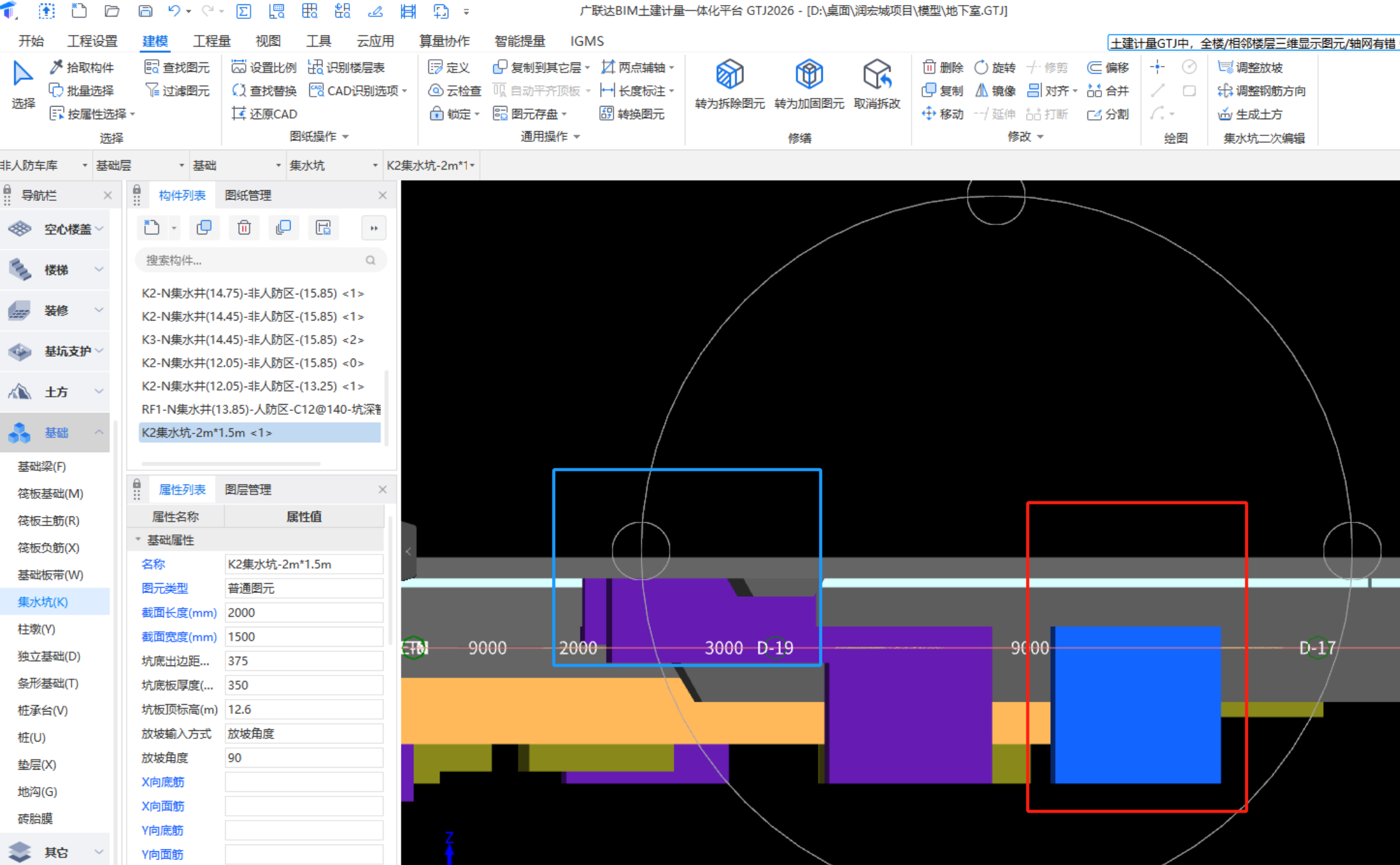This screenshot has width=1400, height=865.
Task: Select K3-N集水井(14.45) component row
Action: coord(259,339)
